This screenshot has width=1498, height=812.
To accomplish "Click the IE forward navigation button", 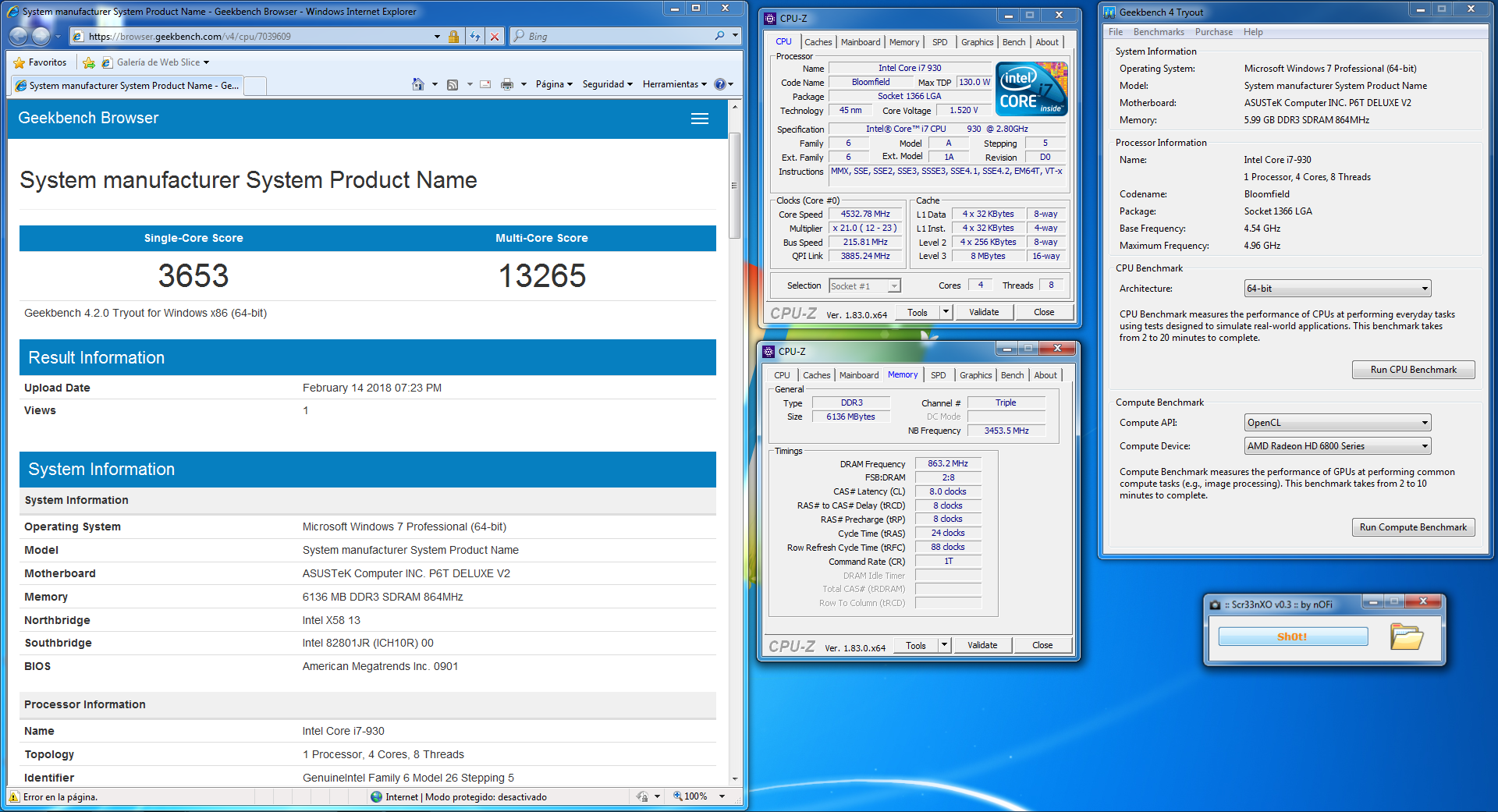I will pos(42,36).
